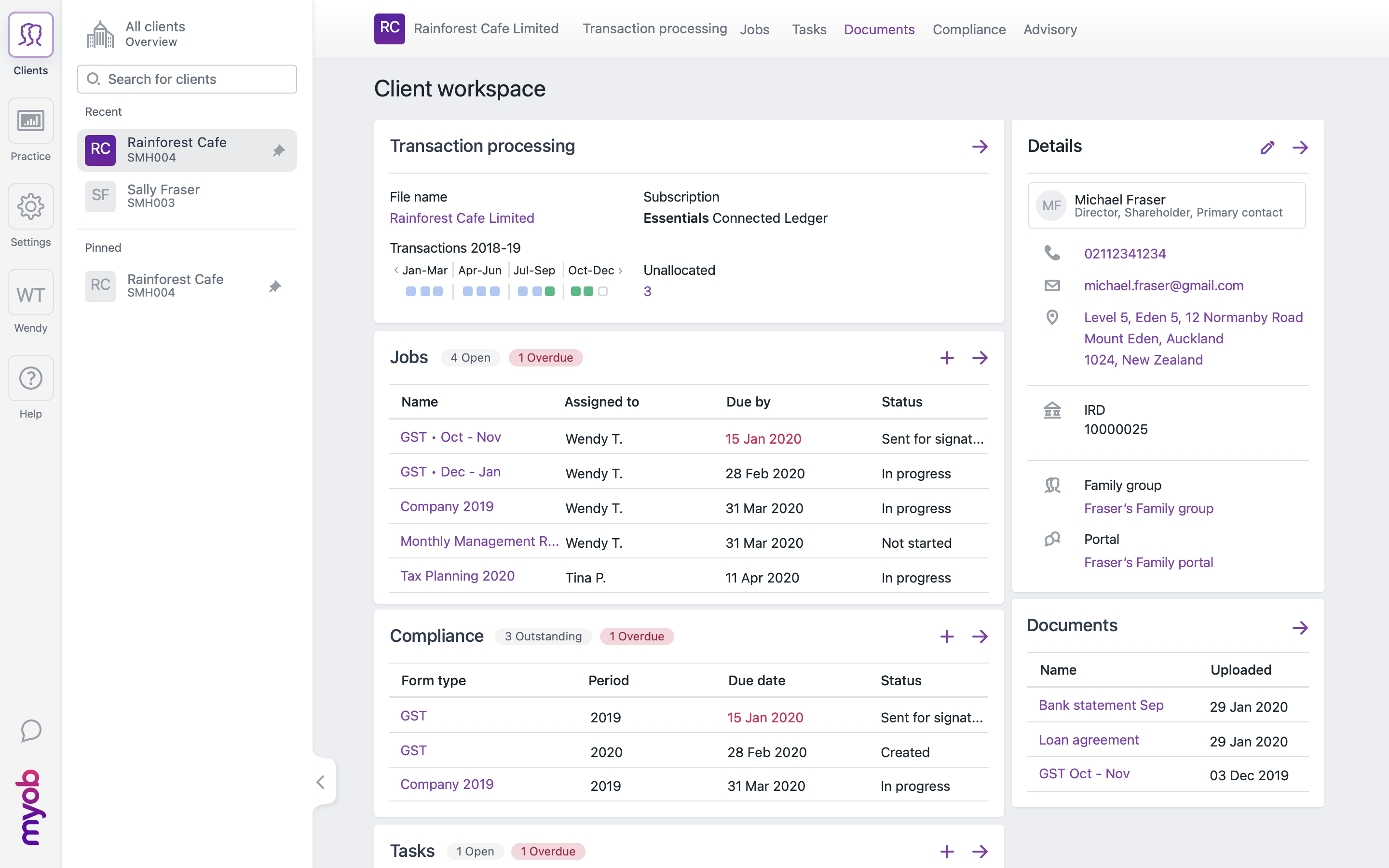Email michael.fraser@gmail.com link
This screenshot has height=868, width=1389.
pyautogui.click(x=1163, y=285)
